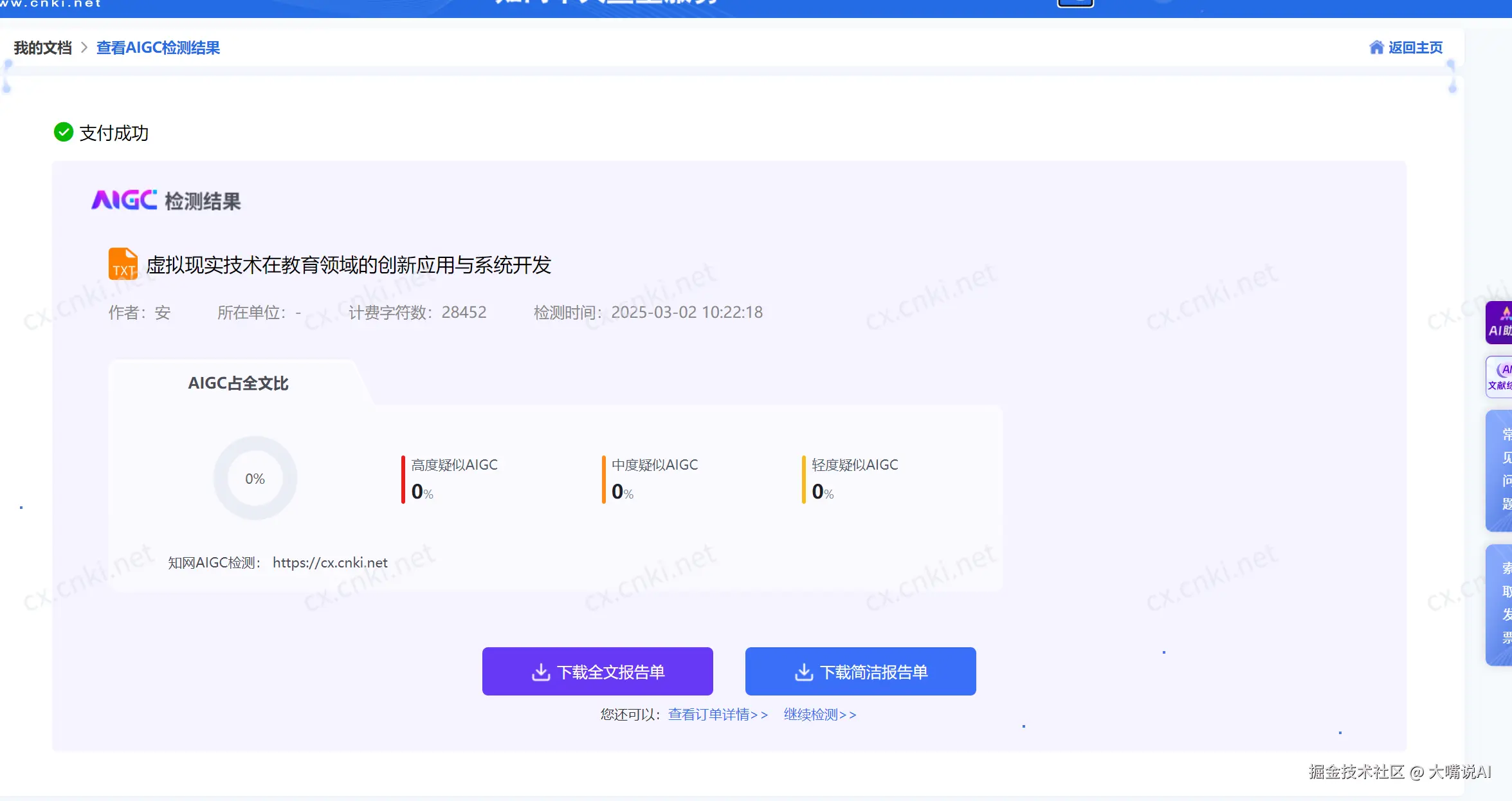Open the AI文献综述 sidebar widget

point(1500,377)
